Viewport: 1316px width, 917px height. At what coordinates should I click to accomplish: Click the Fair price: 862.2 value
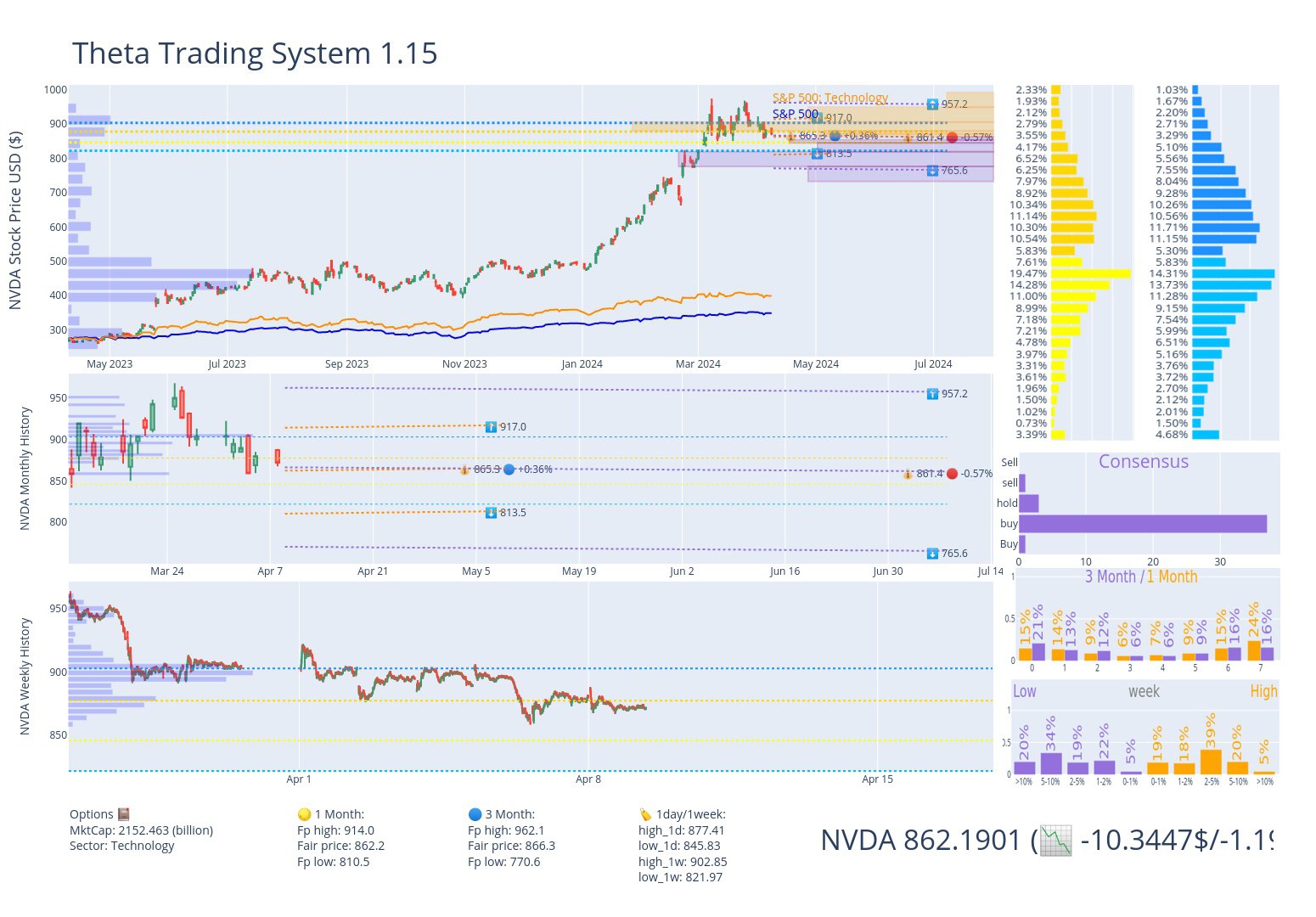[340, 846]
